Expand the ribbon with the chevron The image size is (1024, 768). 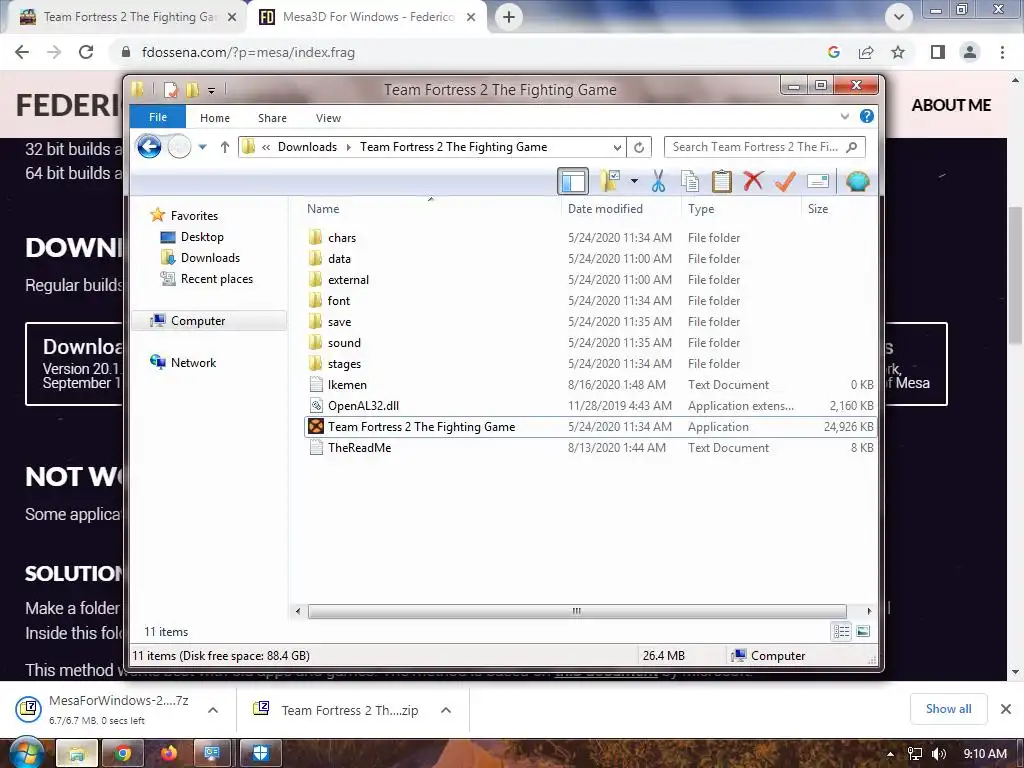pos(844,116)
